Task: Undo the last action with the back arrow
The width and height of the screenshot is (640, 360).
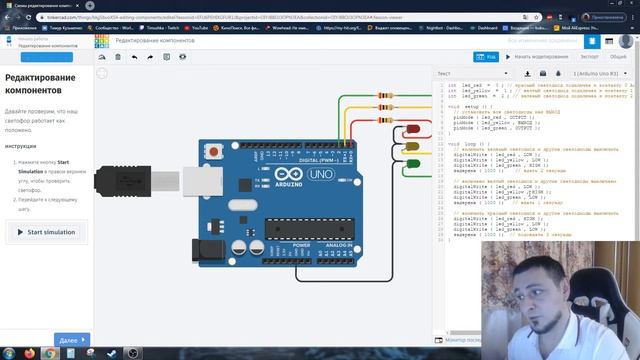Action: coord(134,57)
